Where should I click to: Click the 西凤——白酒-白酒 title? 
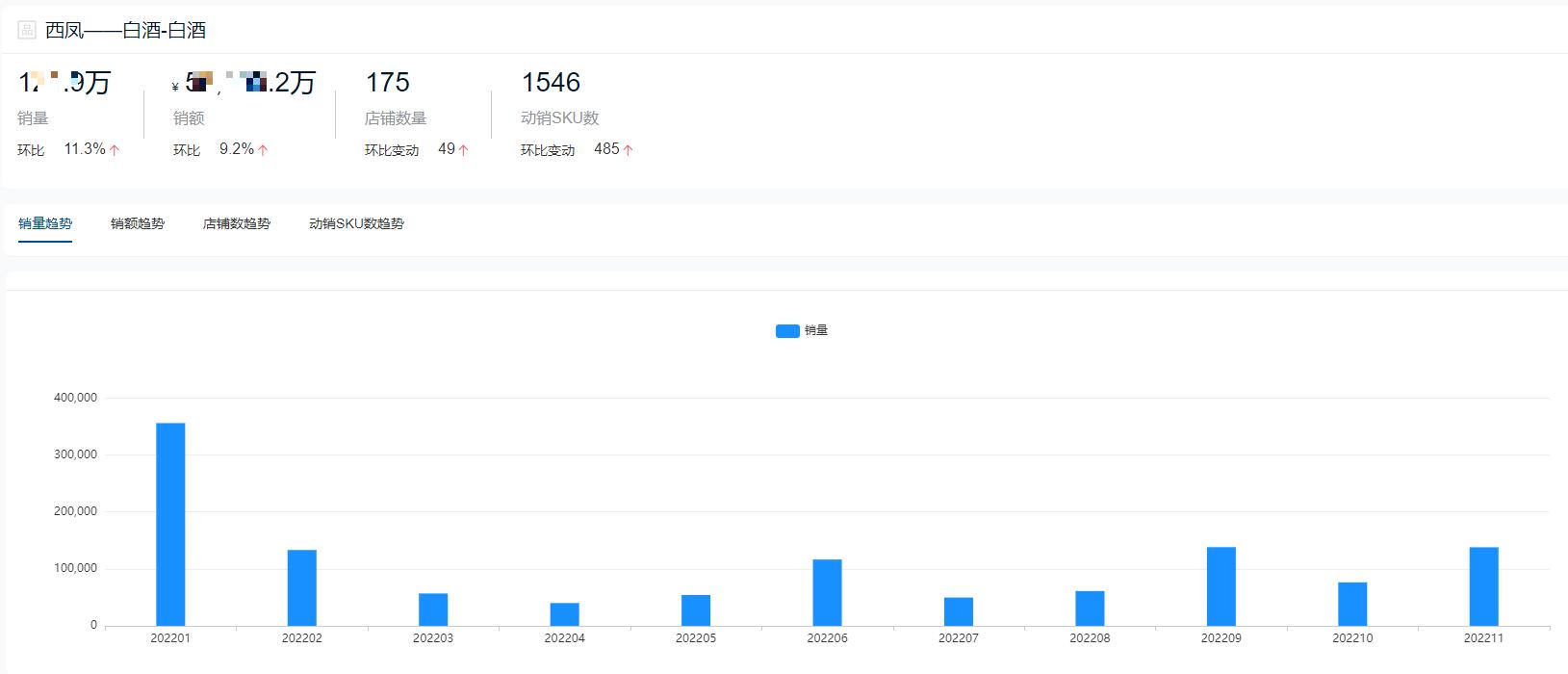pyautogui.click(x=126, y=31)
